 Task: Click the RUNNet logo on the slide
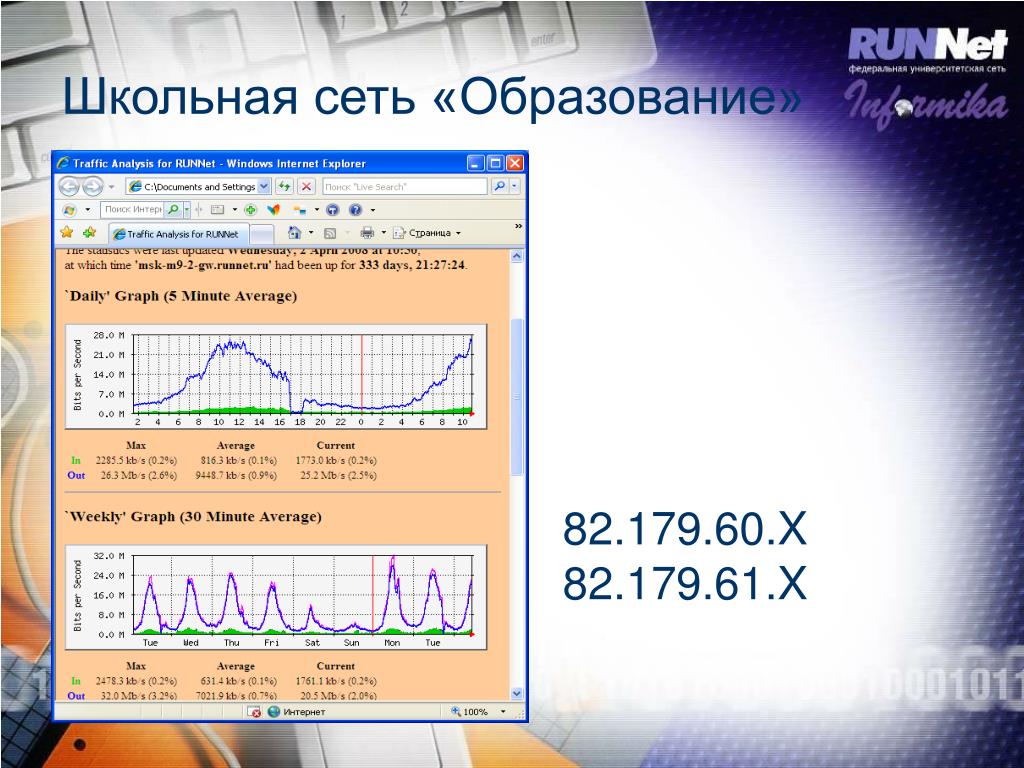point(928,49)
